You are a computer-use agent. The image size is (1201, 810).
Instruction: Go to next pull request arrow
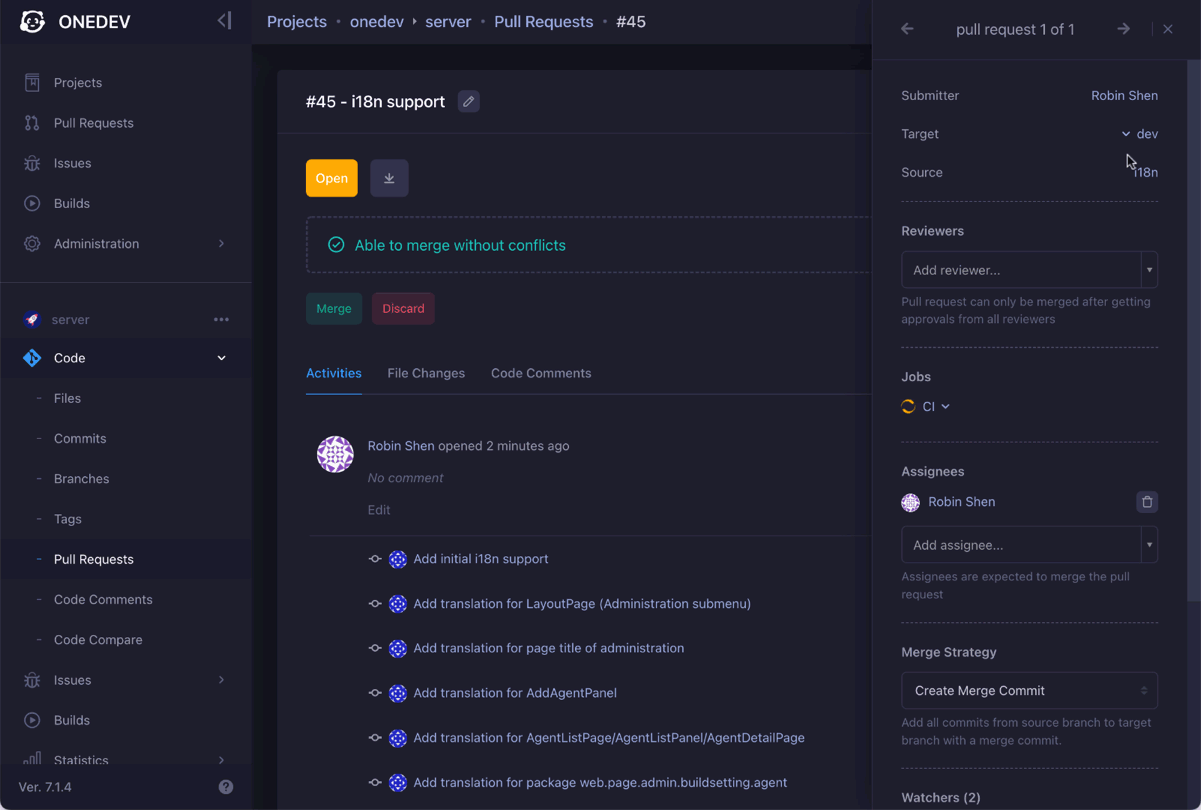click(1124, 29)
